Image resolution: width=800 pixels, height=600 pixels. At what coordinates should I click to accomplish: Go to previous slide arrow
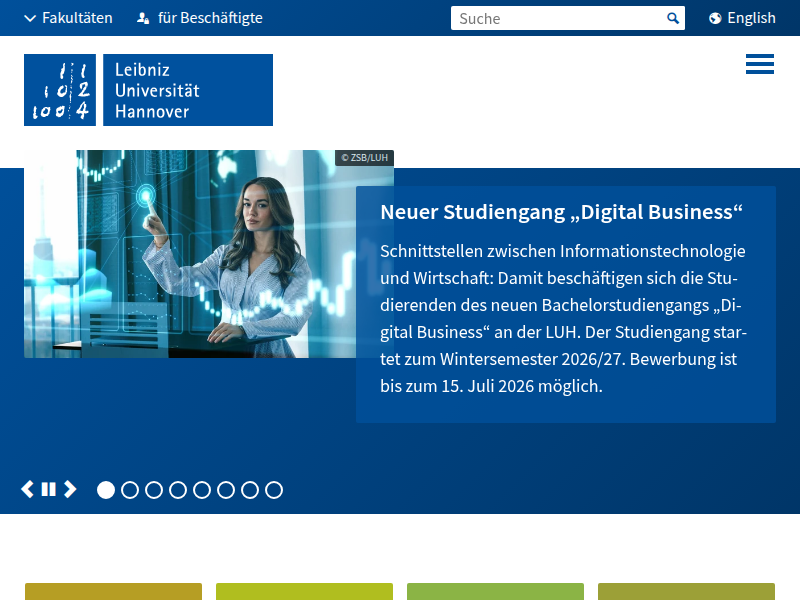[28, 489]
